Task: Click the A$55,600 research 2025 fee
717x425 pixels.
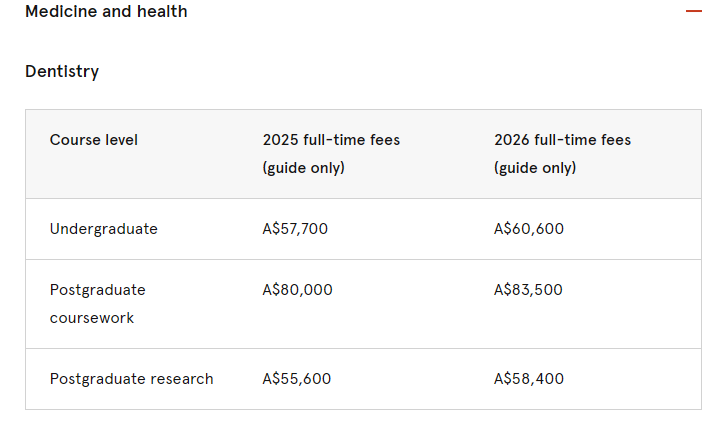Action: [296, 379]
